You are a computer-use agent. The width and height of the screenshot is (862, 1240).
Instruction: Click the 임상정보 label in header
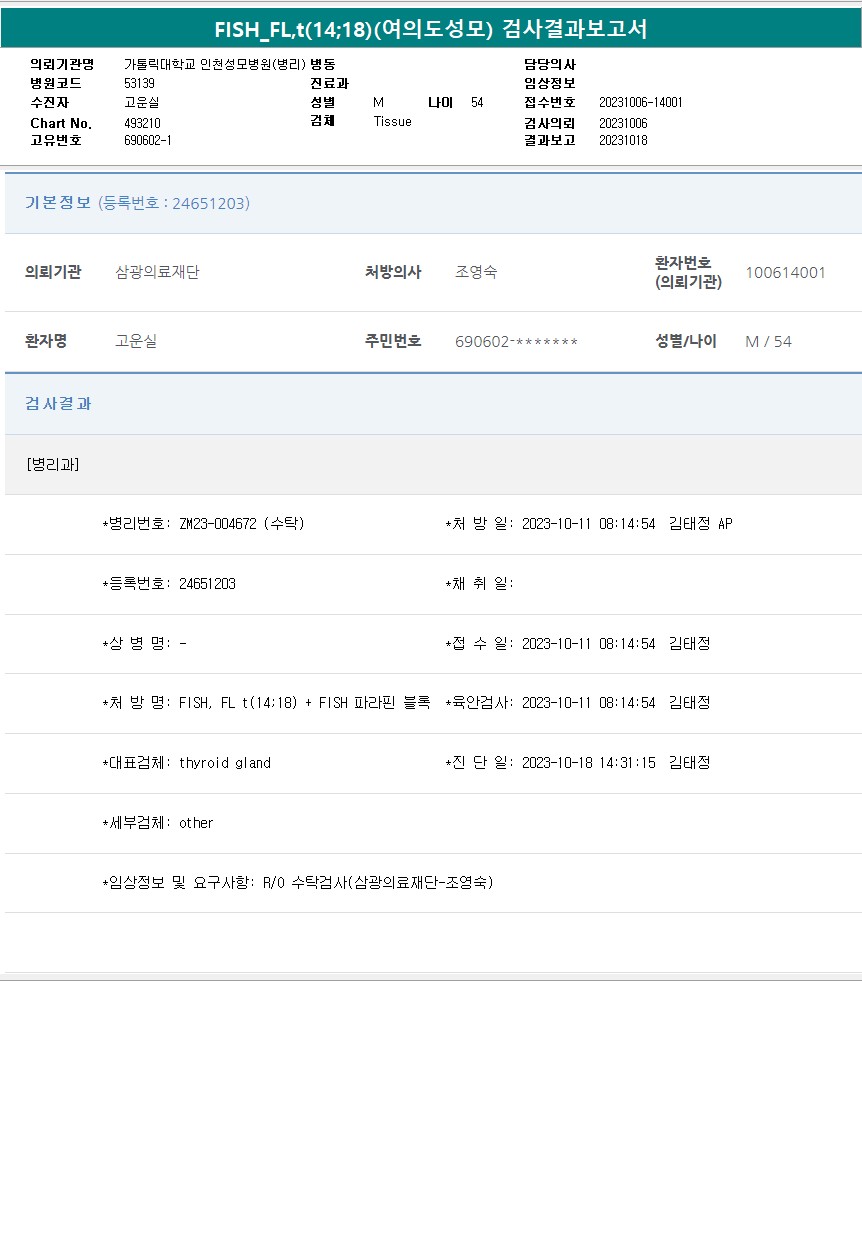(550, 83)
